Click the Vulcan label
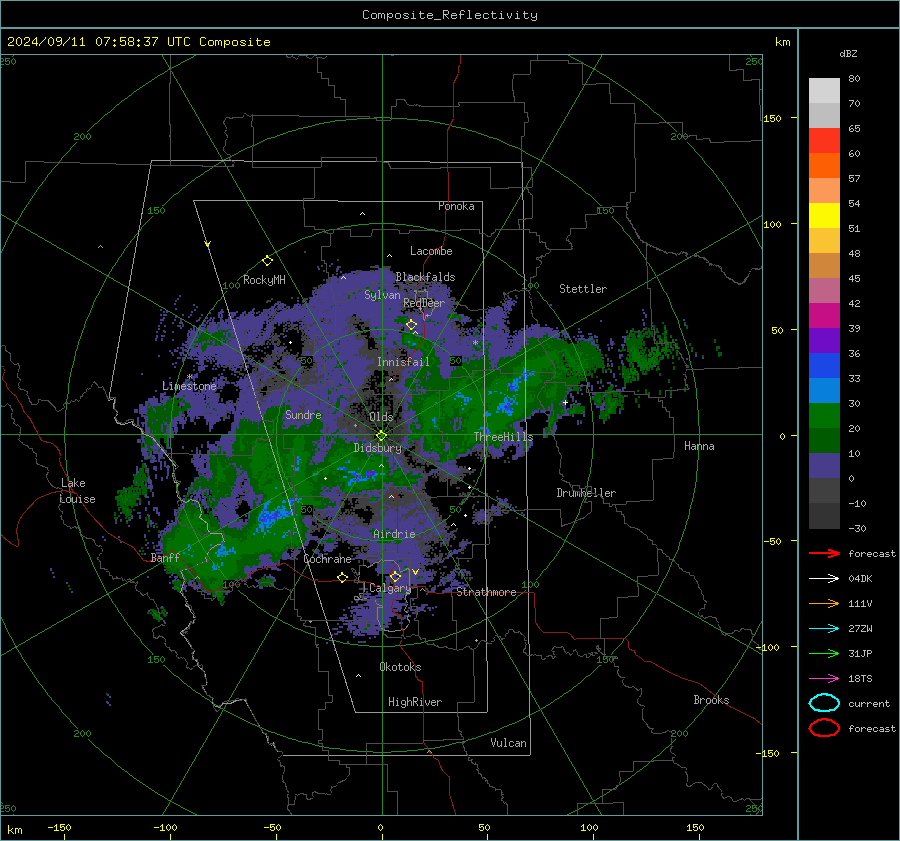The image size is (900, 841). coord(508,743)
